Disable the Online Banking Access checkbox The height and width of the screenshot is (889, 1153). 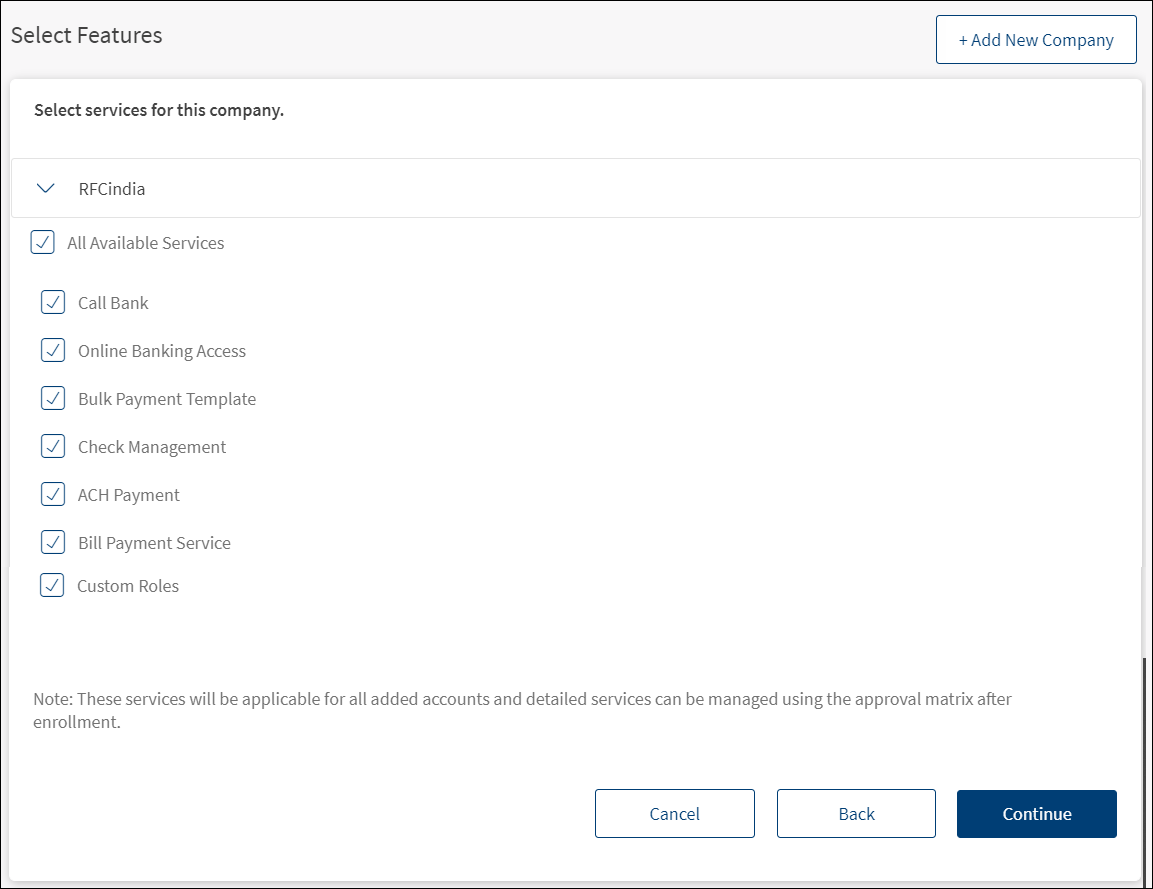[53, 350]
